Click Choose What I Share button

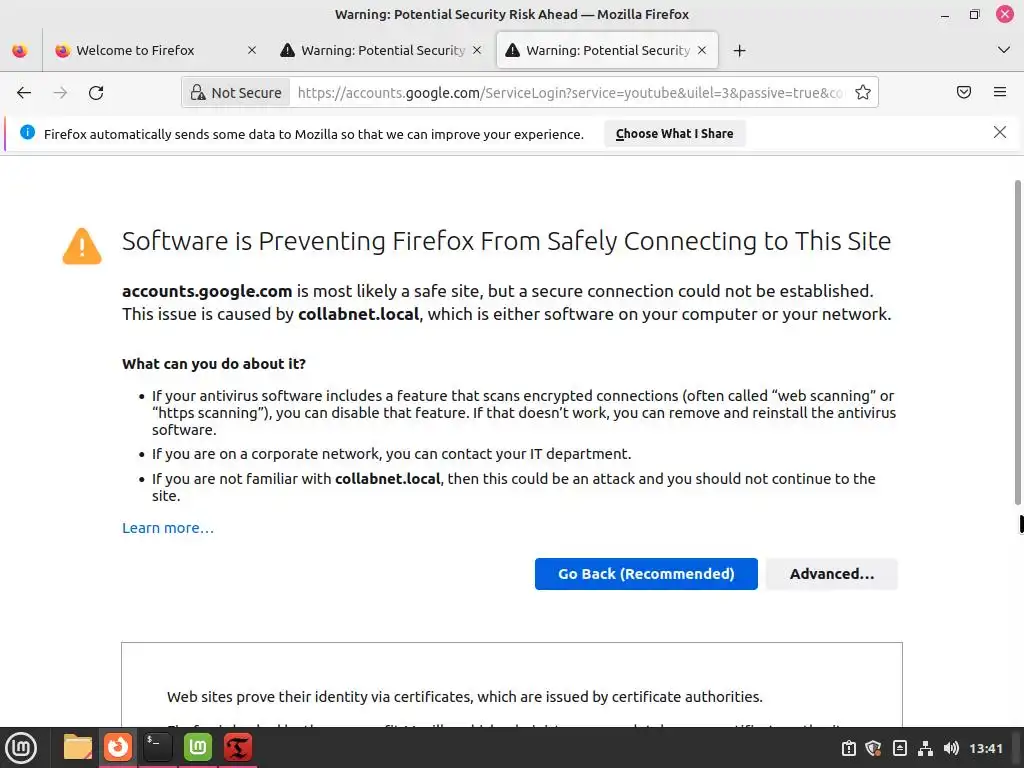coord(674,134)
